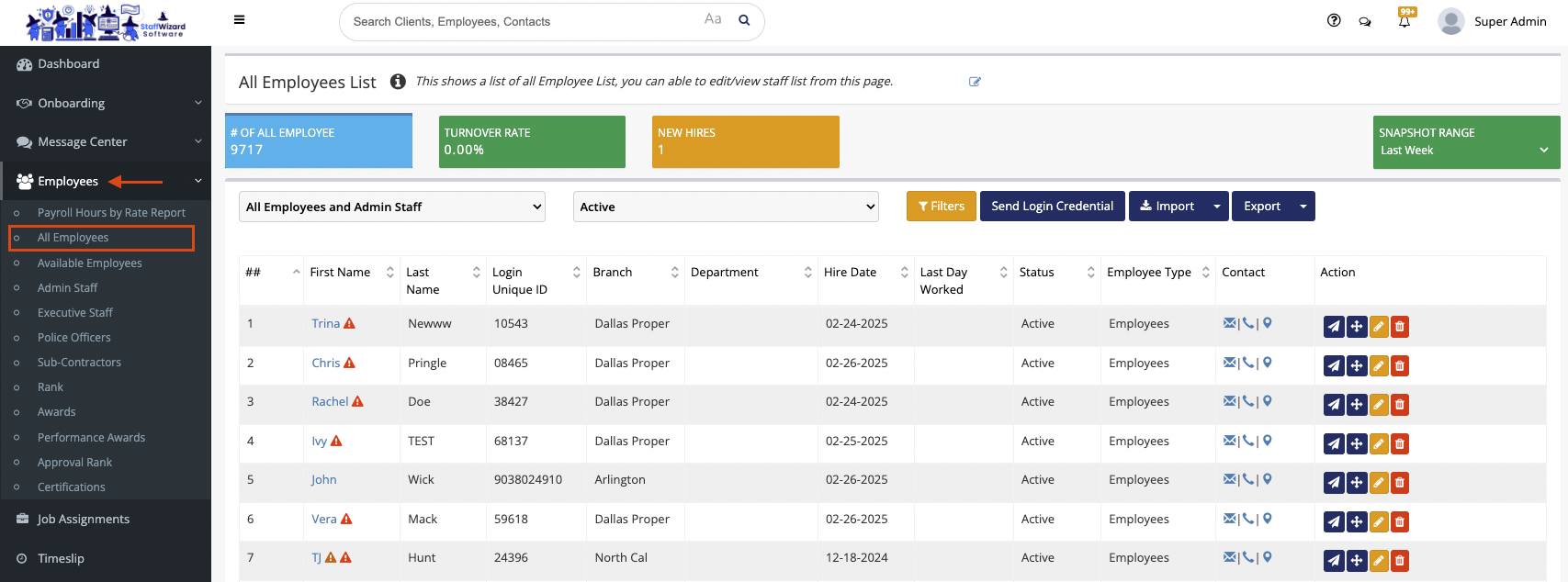Screen dimensions: 1568x582
Task: Open the All Employees and Admin Staff dropdown
Action: 392,207
